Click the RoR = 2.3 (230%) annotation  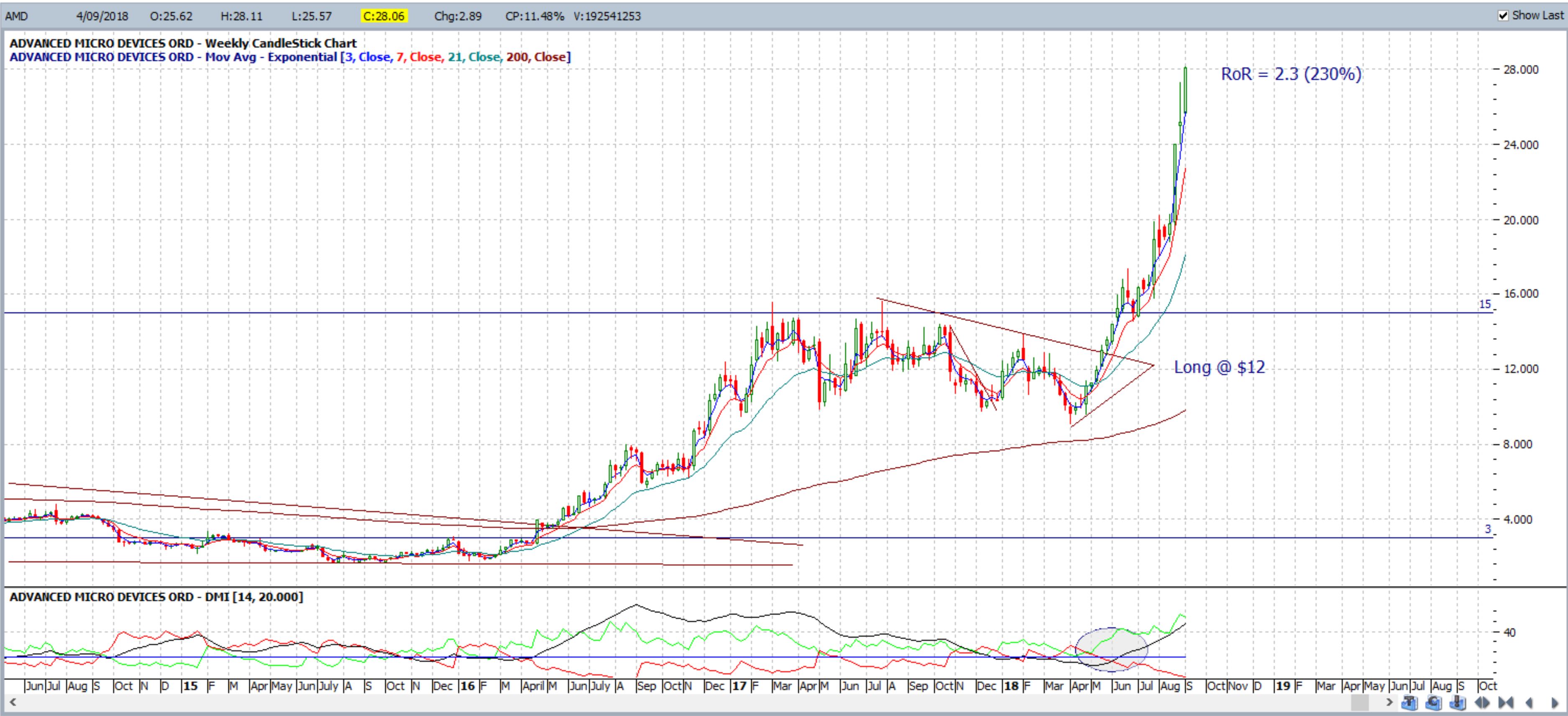tap(1291, 74)
